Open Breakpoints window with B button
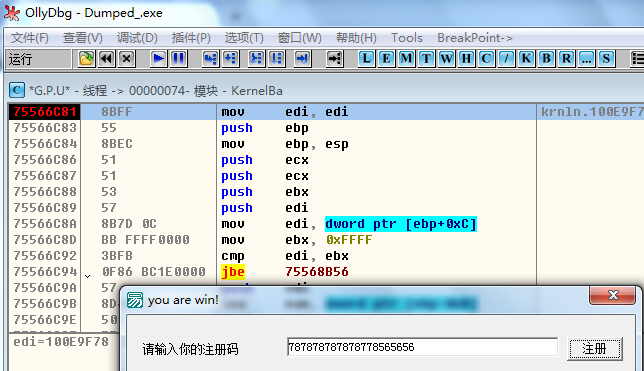 coord(546,59)
